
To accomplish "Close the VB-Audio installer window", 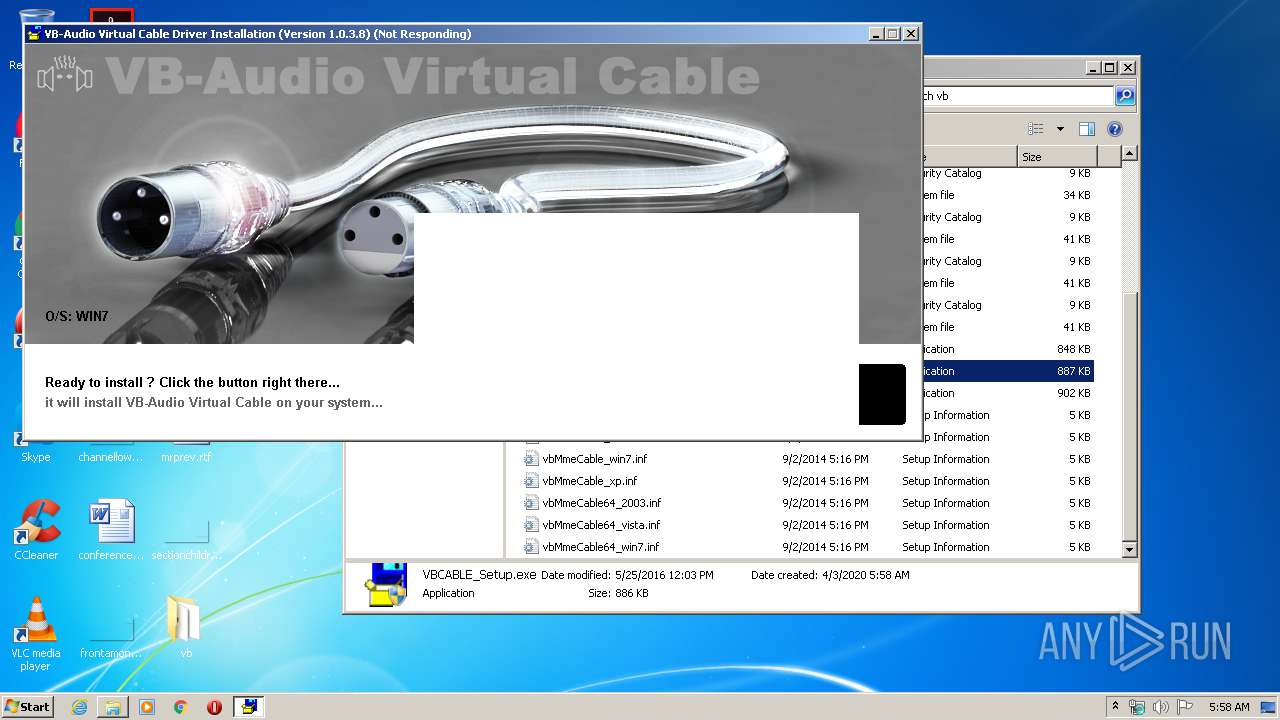I will pos(911,33).
